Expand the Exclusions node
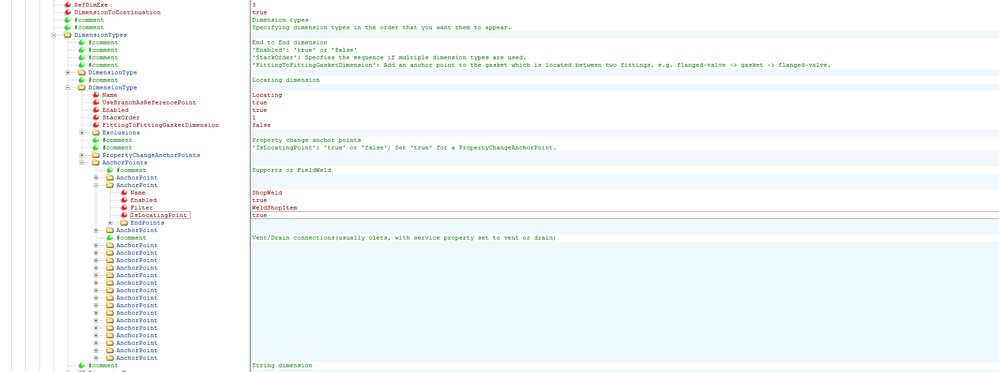 pos(82,132)
